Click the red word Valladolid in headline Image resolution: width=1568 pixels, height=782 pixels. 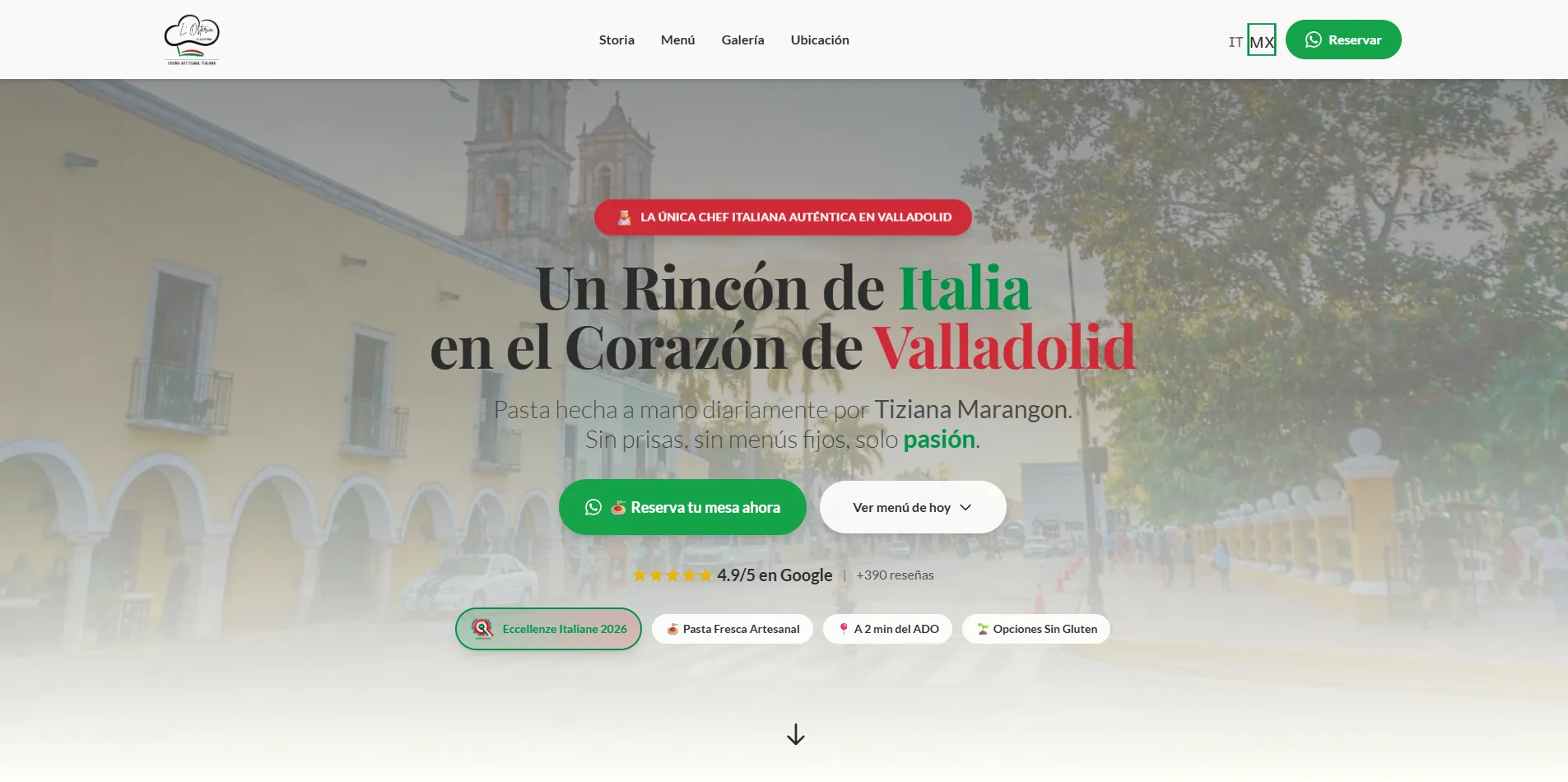[1004, 347]
